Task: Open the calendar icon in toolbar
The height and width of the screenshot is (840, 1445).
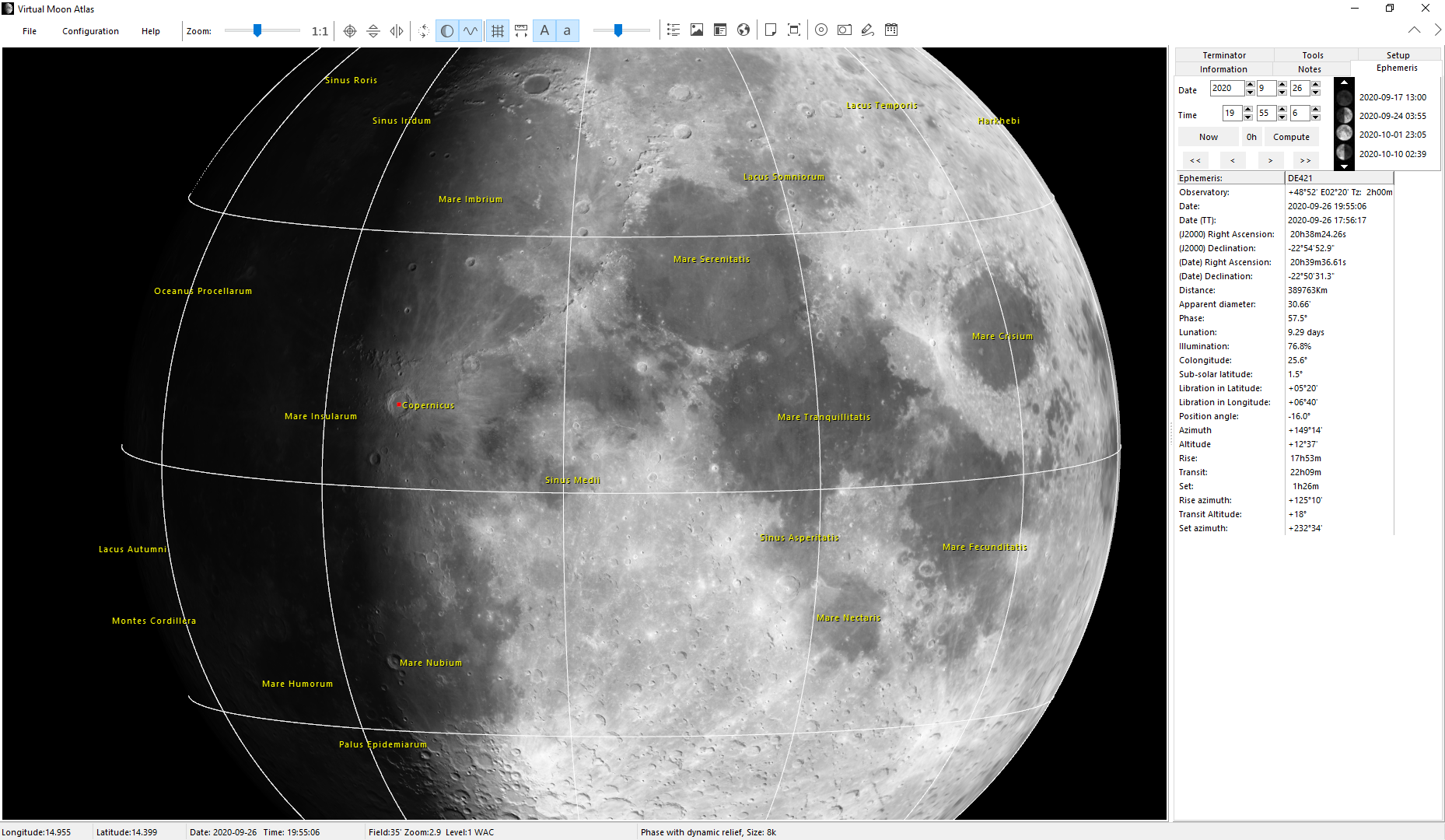Action: pos(891,30)
